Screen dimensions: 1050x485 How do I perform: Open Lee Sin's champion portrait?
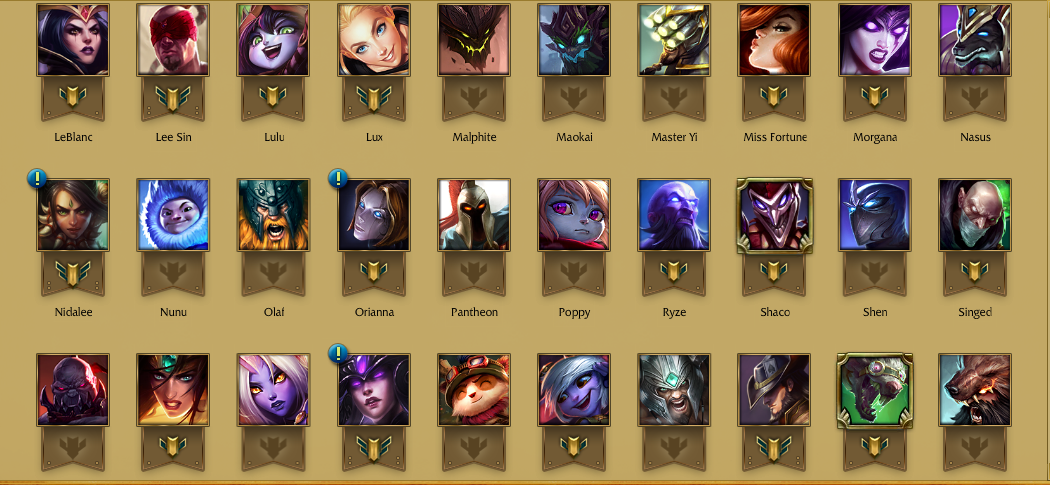(x=173, y=40)
